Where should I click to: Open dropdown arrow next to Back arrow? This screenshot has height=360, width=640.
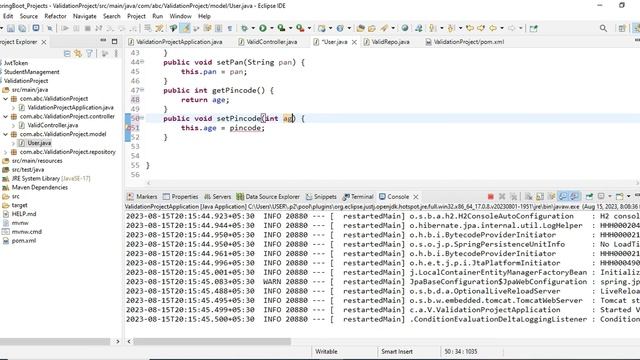(x=502, y=28)
